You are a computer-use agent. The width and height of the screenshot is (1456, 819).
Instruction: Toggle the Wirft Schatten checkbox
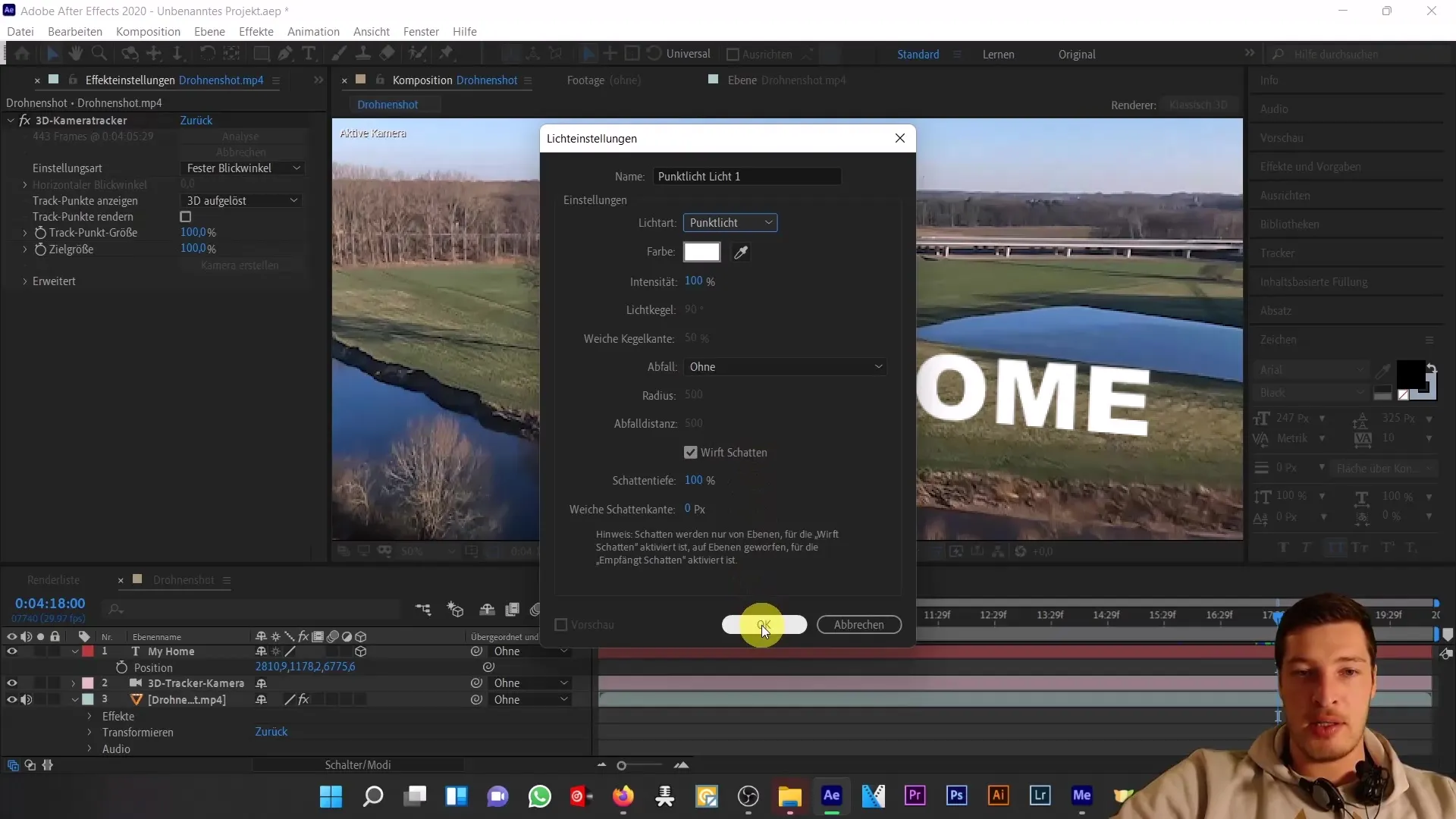point(691,452)
